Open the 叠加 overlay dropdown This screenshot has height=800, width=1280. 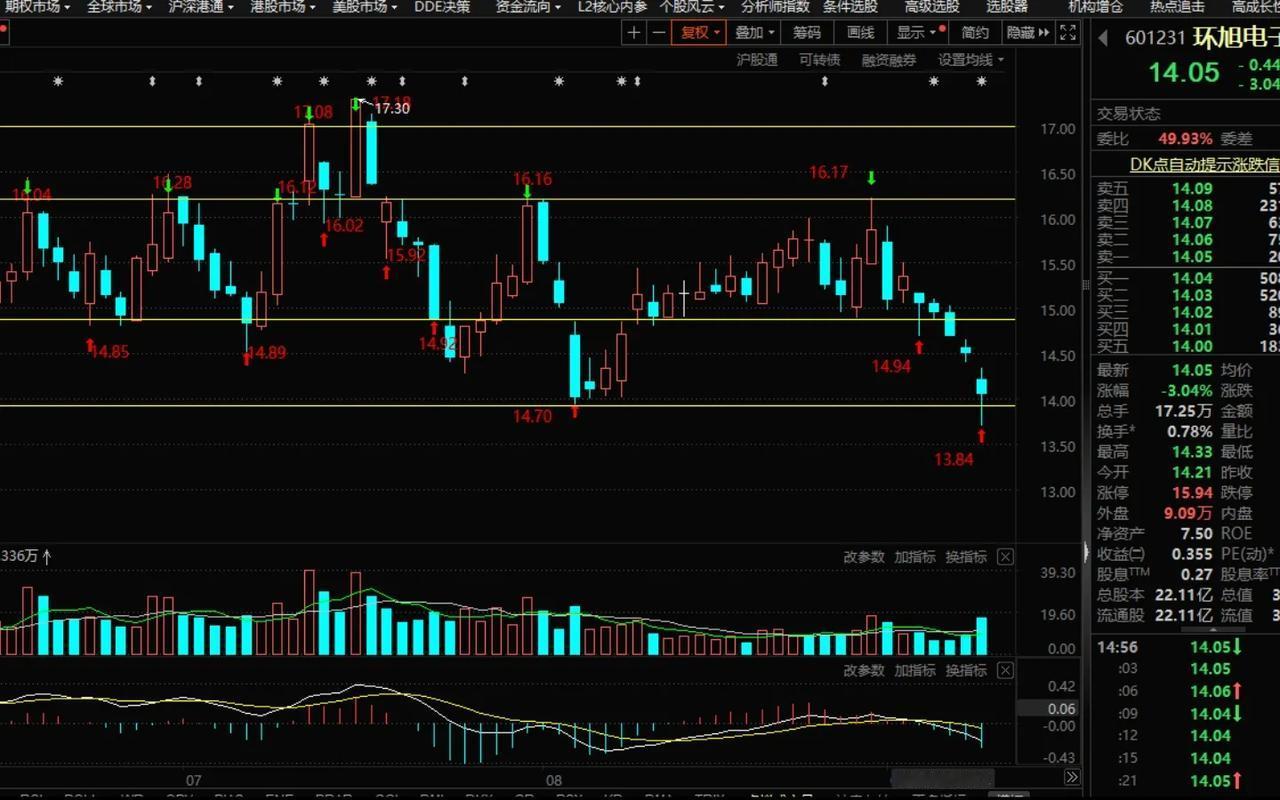click(x=755, y=32)
